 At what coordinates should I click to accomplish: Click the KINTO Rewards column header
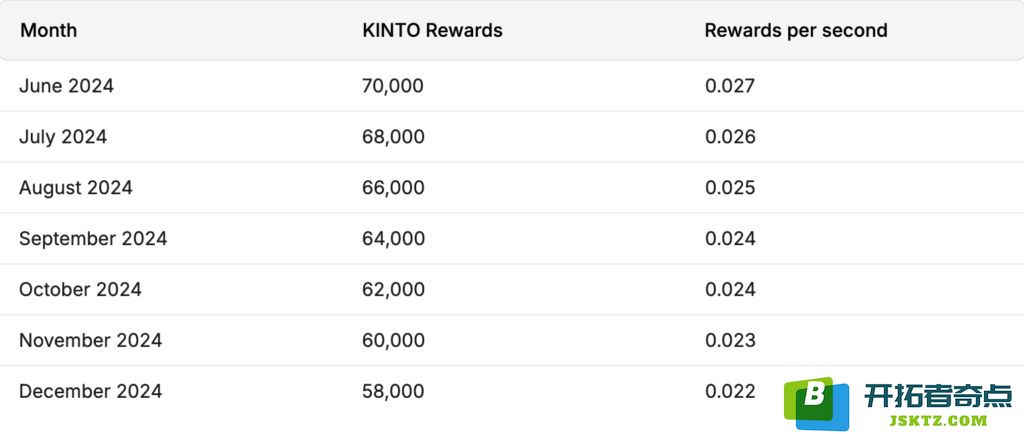click(x=432, y=30)
